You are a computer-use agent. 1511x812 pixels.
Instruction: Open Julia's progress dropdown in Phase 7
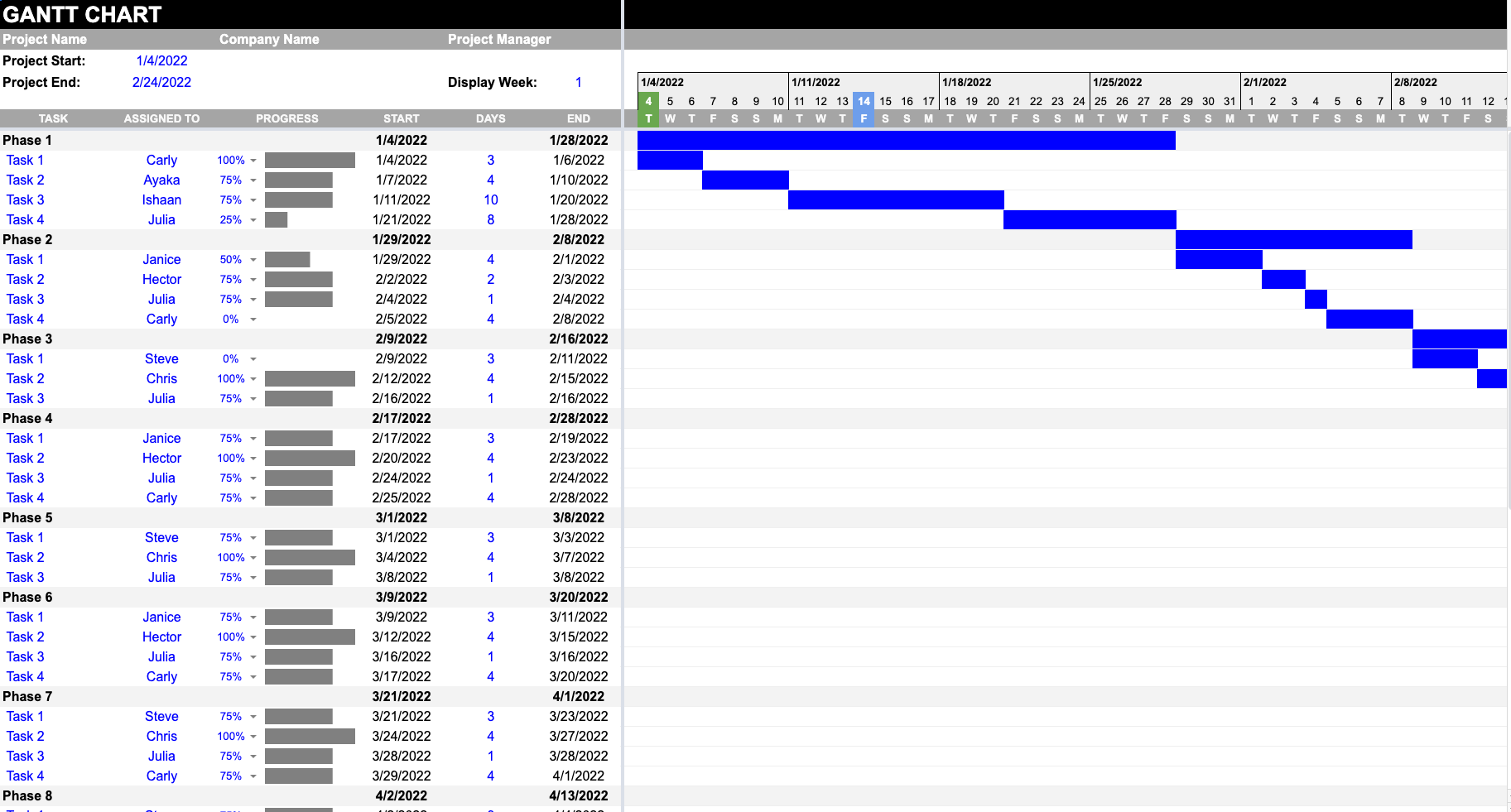[253, 756]
